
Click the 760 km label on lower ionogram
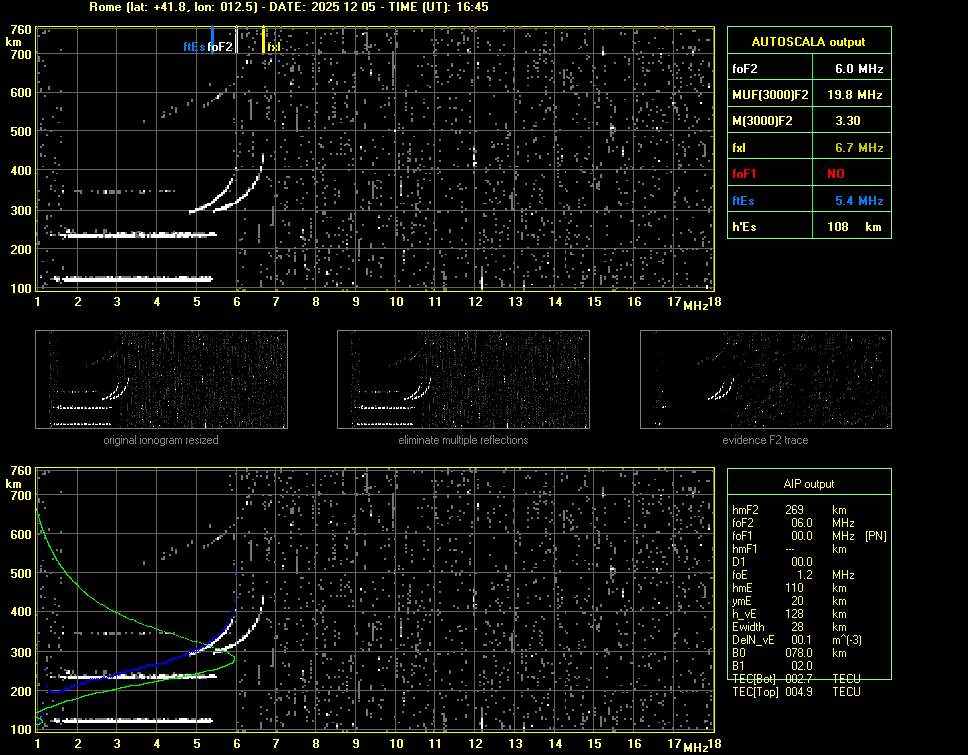19,471
